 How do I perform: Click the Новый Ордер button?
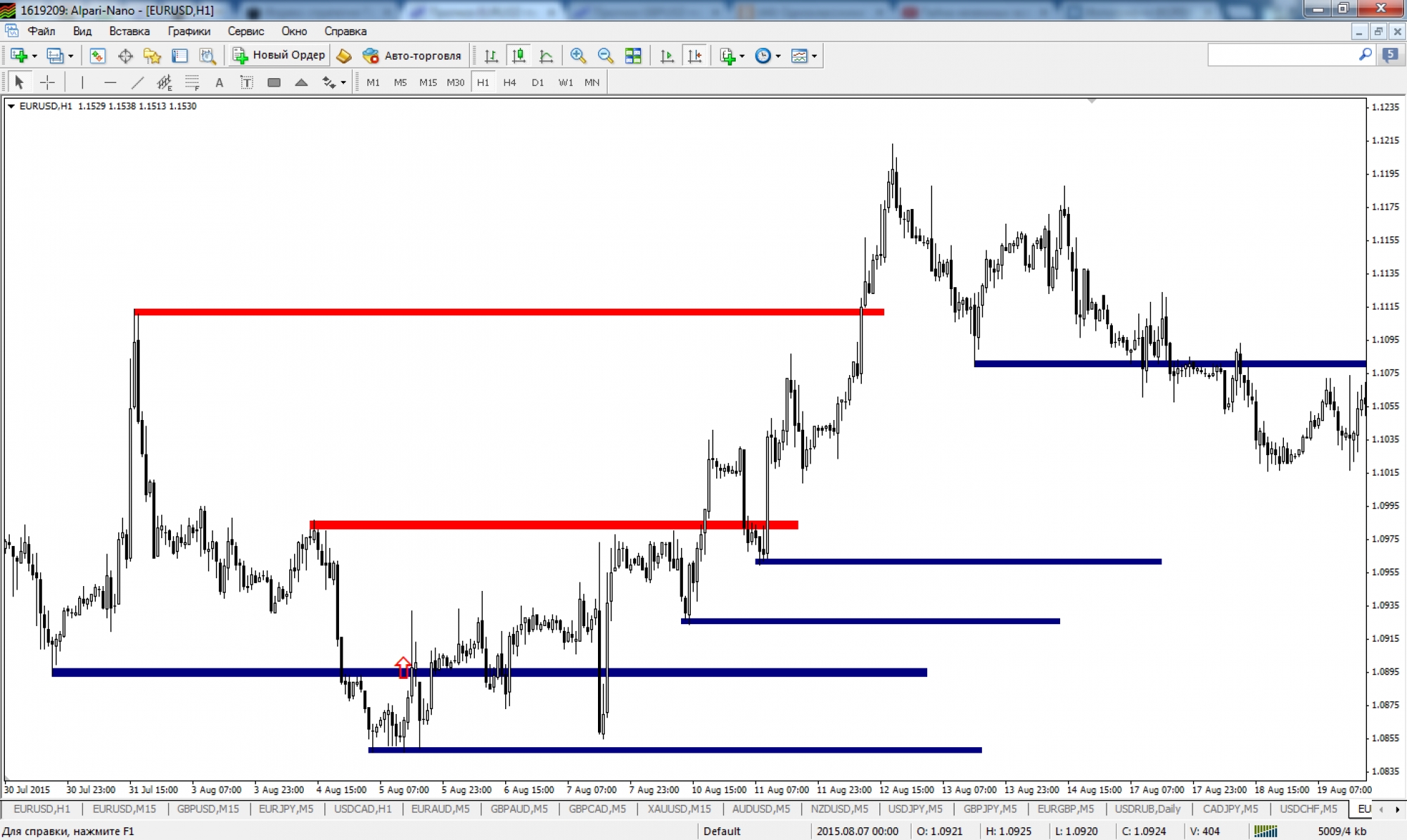click(279, 56)
